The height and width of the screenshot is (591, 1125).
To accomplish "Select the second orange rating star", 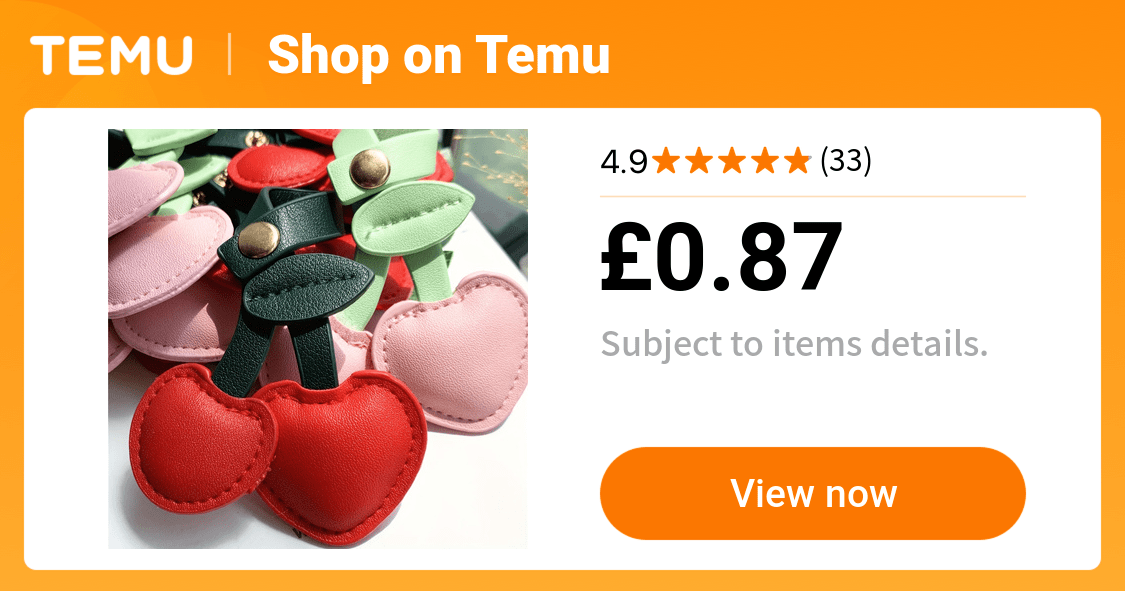I will pos(700,161).
